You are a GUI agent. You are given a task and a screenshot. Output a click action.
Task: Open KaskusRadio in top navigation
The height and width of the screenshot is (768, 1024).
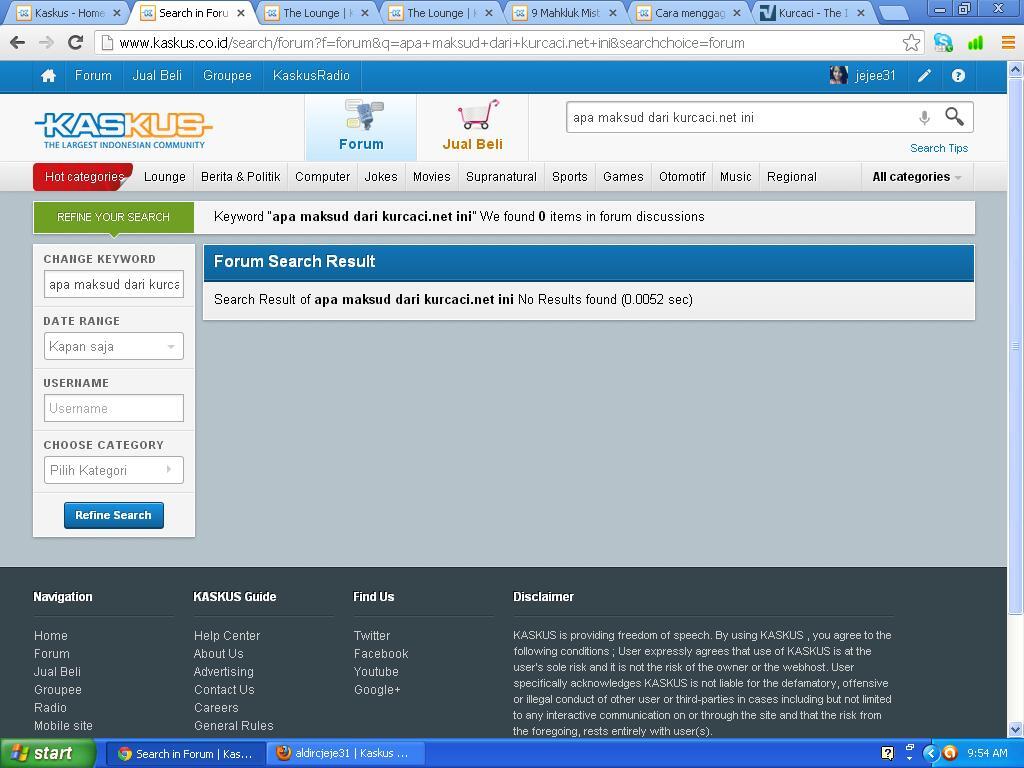(312, 76)
